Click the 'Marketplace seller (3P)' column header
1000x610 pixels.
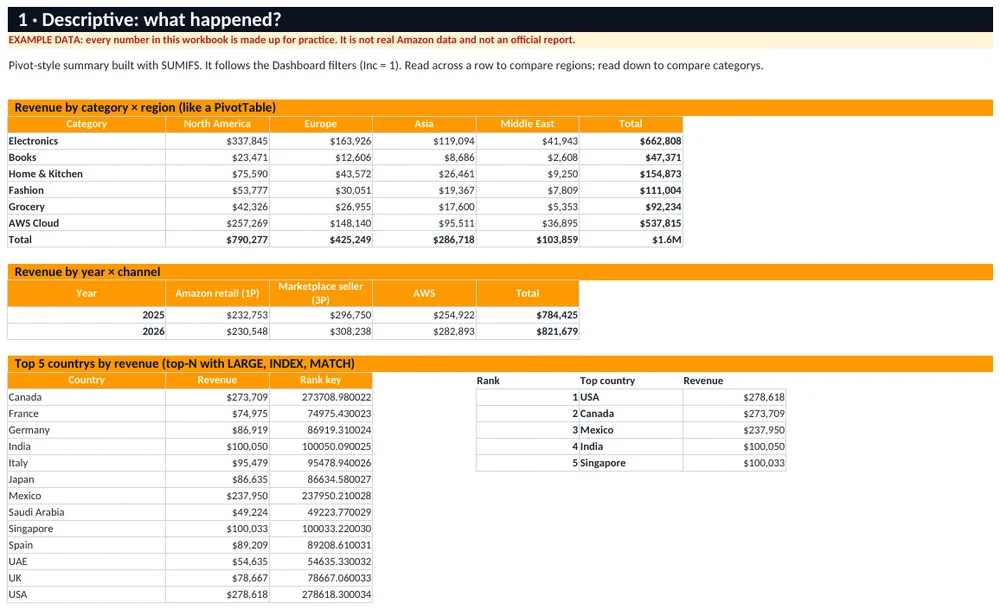coord(320,294)
